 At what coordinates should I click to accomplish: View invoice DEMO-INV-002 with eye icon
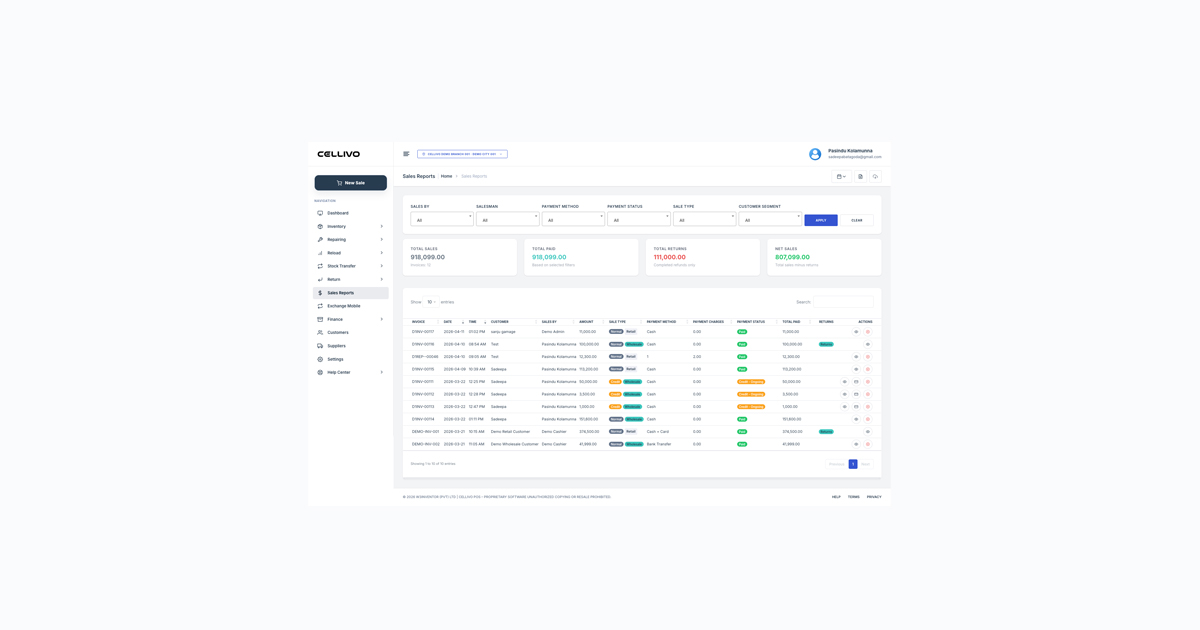click(x=856, y=444)
